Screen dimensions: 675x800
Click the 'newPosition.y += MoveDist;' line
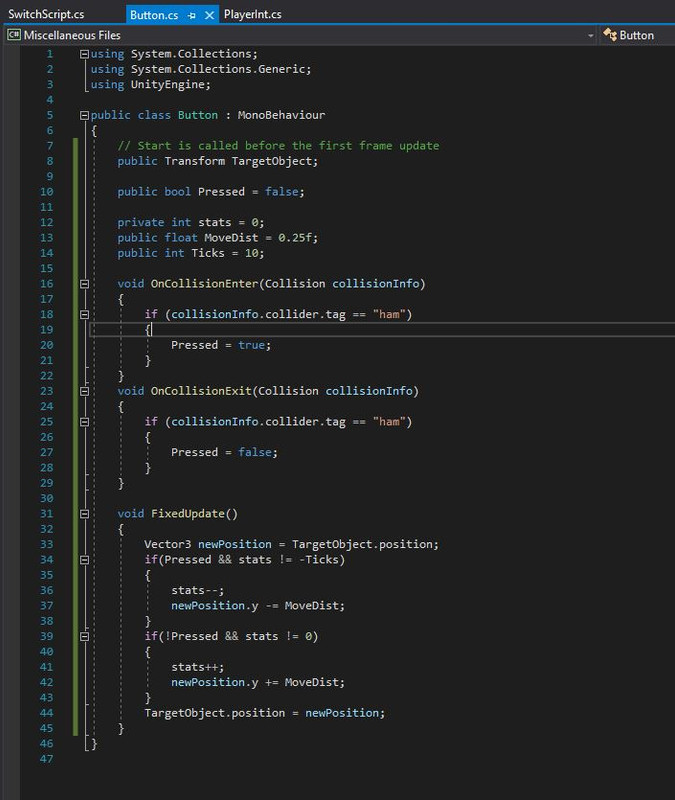click(258, 682)
